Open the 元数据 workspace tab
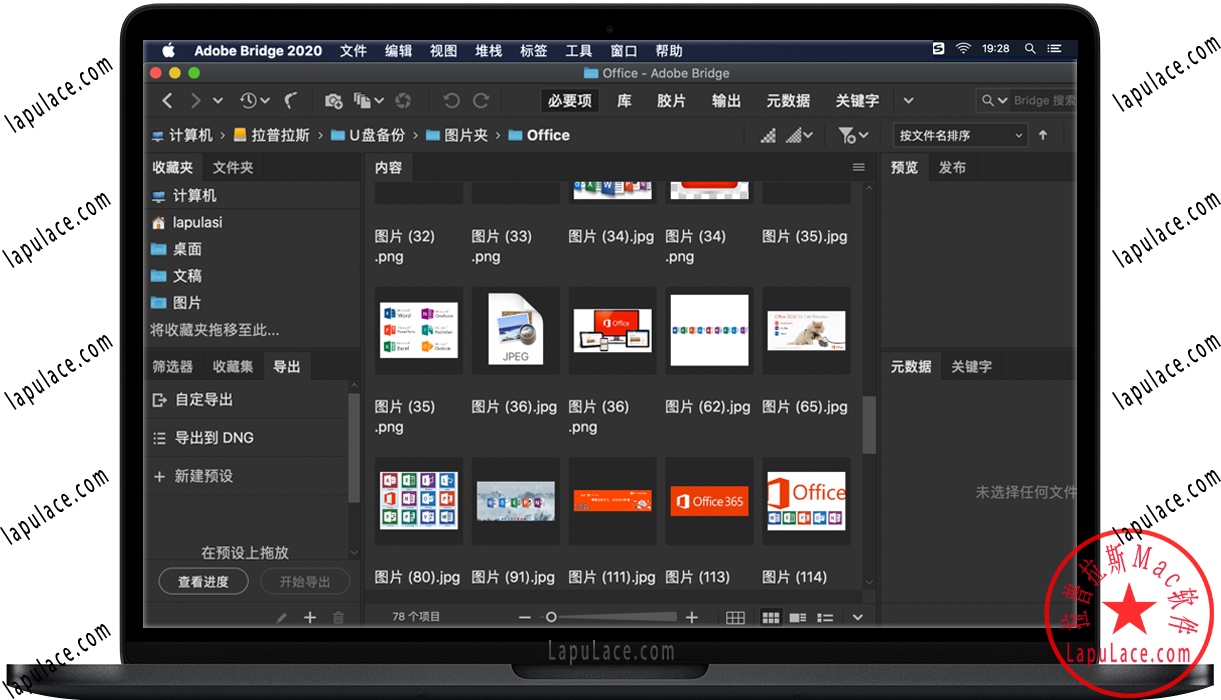1221x700 pixels. tap(788, 100)
